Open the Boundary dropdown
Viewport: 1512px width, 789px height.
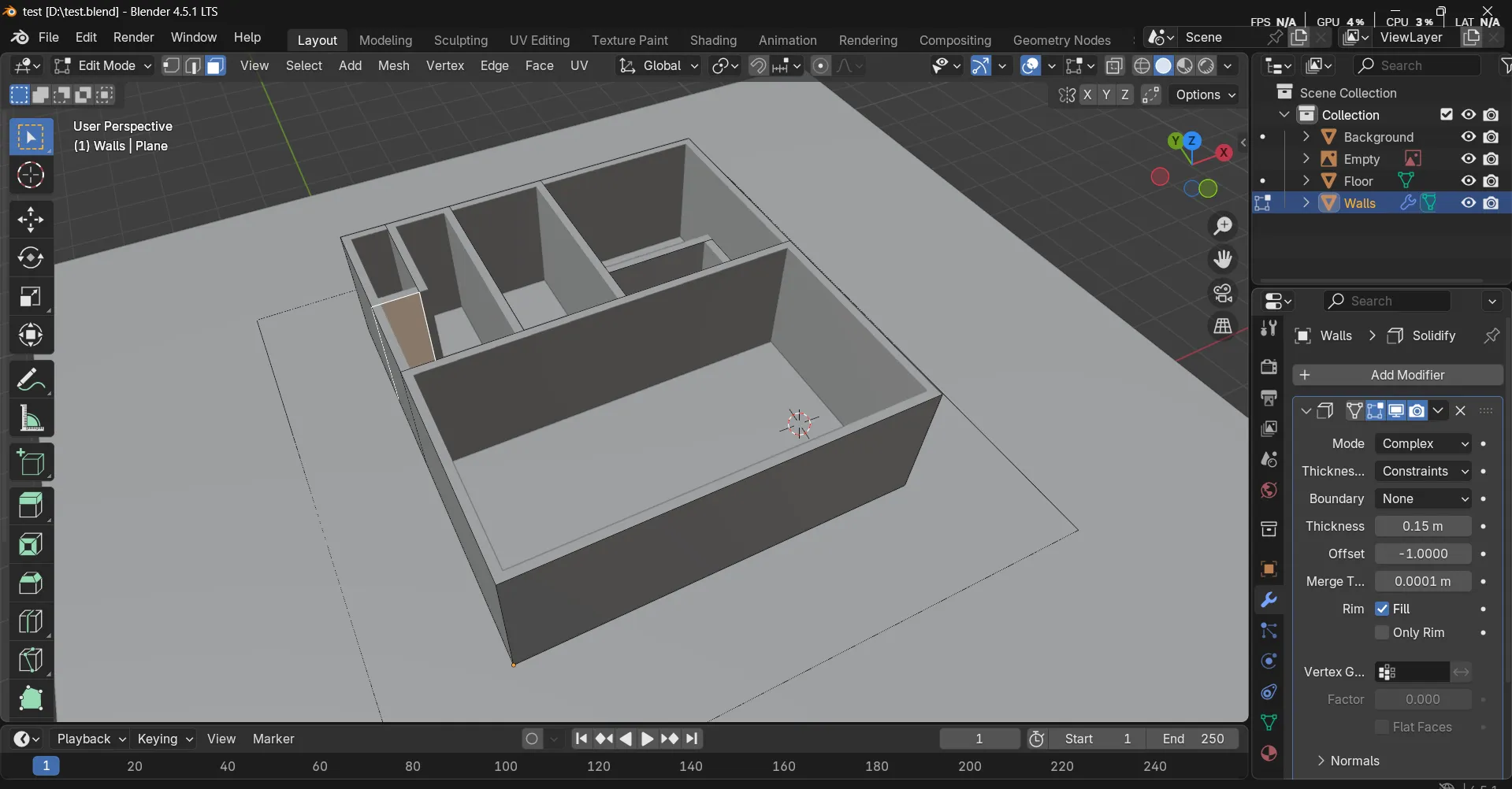tap(1423, 499)
